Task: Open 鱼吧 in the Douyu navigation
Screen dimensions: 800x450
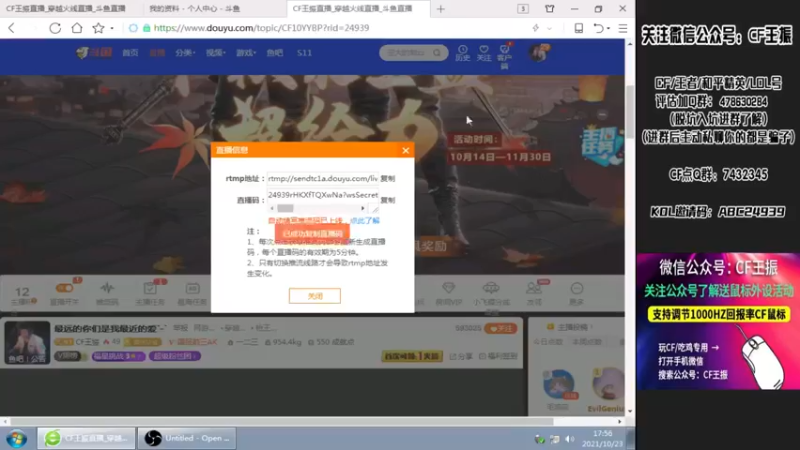Action: [x=274, y=53]
